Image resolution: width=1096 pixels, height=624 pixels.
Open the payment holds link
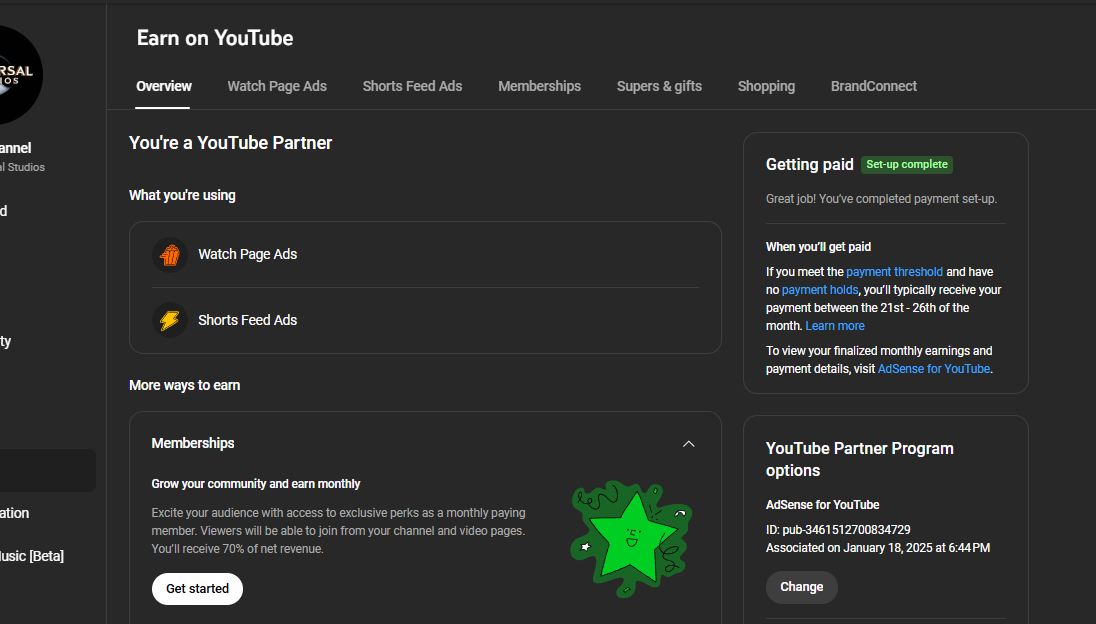[x=820, y=290]
